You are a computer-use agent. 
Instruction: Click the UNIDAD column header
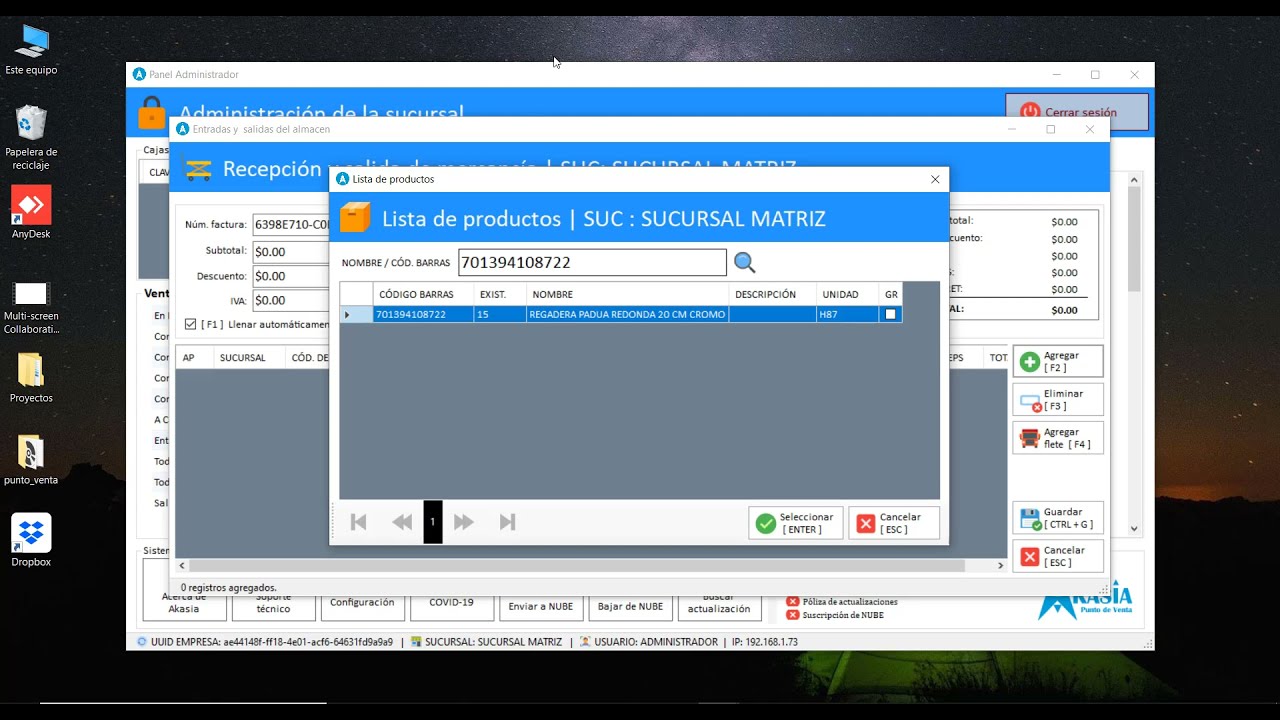[x=848, y=294]
